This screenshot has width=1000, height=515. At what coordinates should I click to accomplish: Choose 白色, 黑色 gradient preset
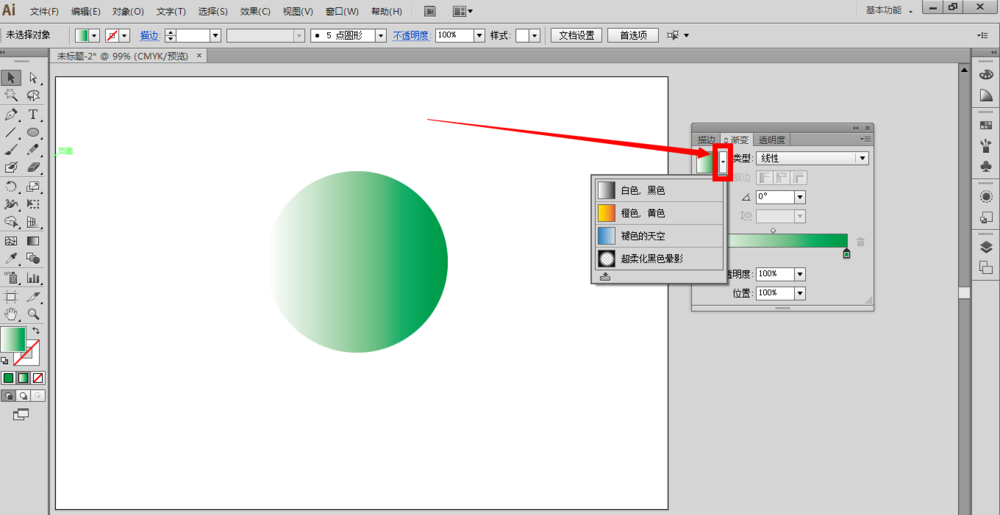click(x=659, y=190)
